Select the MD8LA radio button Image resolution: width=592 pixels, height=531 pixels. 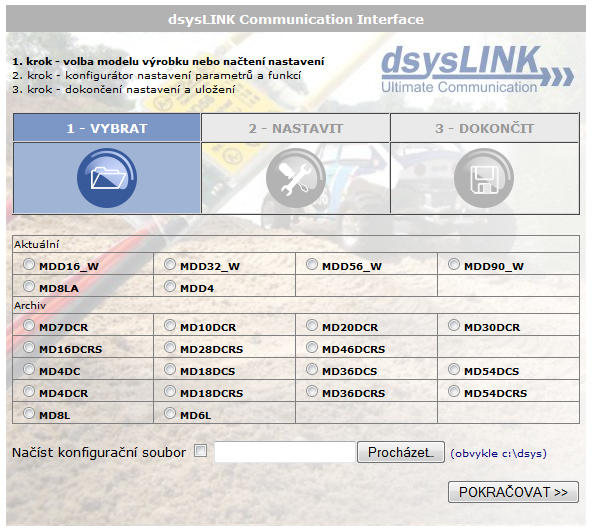click(29, 286)
